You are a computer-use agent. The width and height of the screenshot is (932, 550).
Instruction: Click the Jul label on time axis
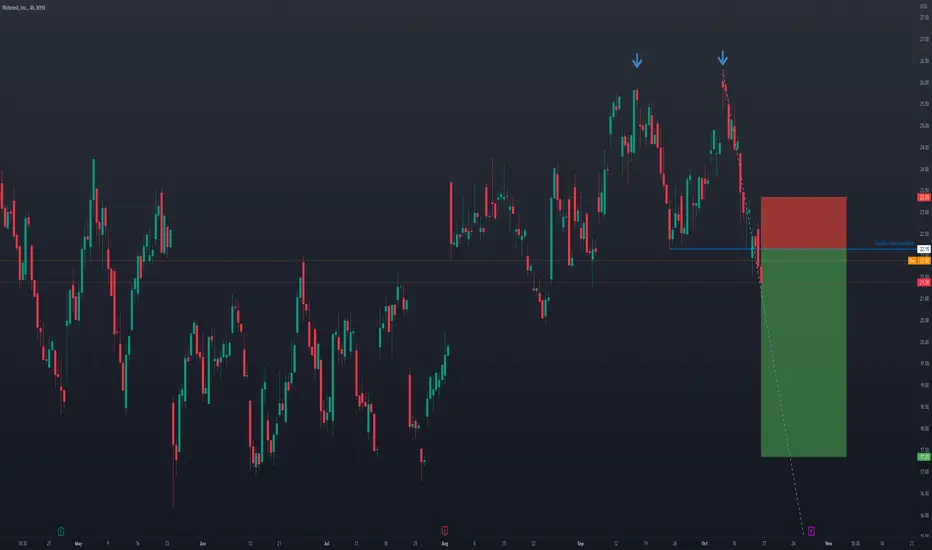pos(326,543)
